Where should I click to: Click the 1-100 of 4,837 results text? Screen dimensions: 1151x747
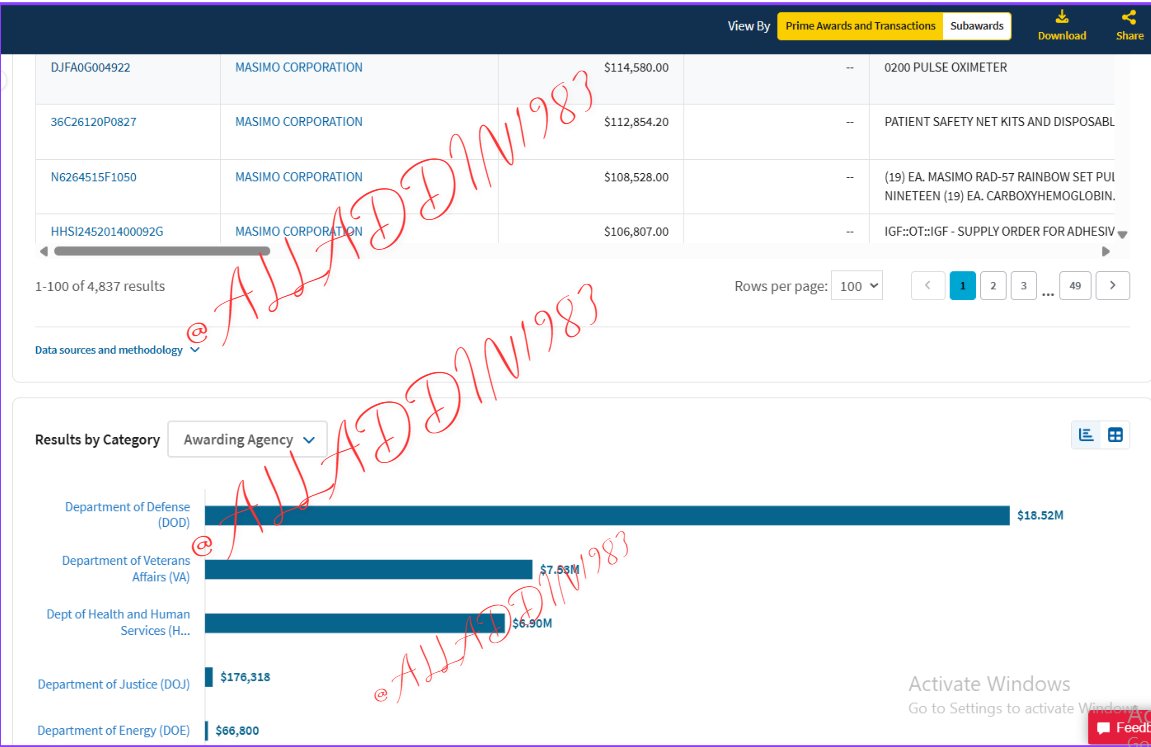click(x=100, y=286)
